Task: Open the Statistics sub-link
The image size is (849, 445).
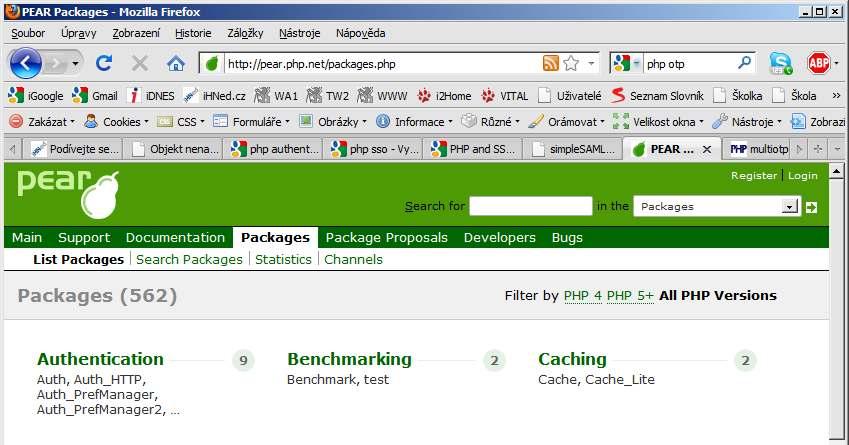Action: coord(283,259)
